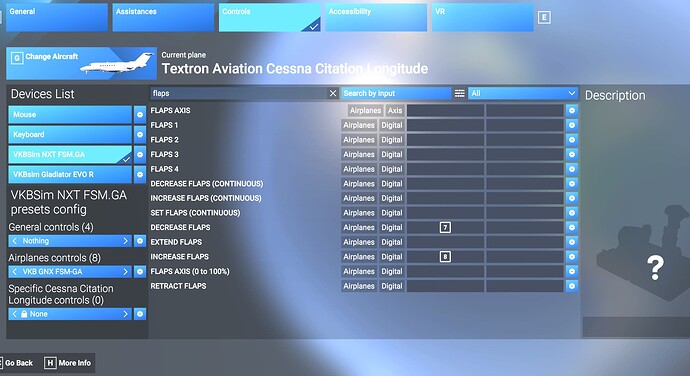Viewport: 690px width, 376px height.
Task: Click the More Info button
Action: click(68, 363)
